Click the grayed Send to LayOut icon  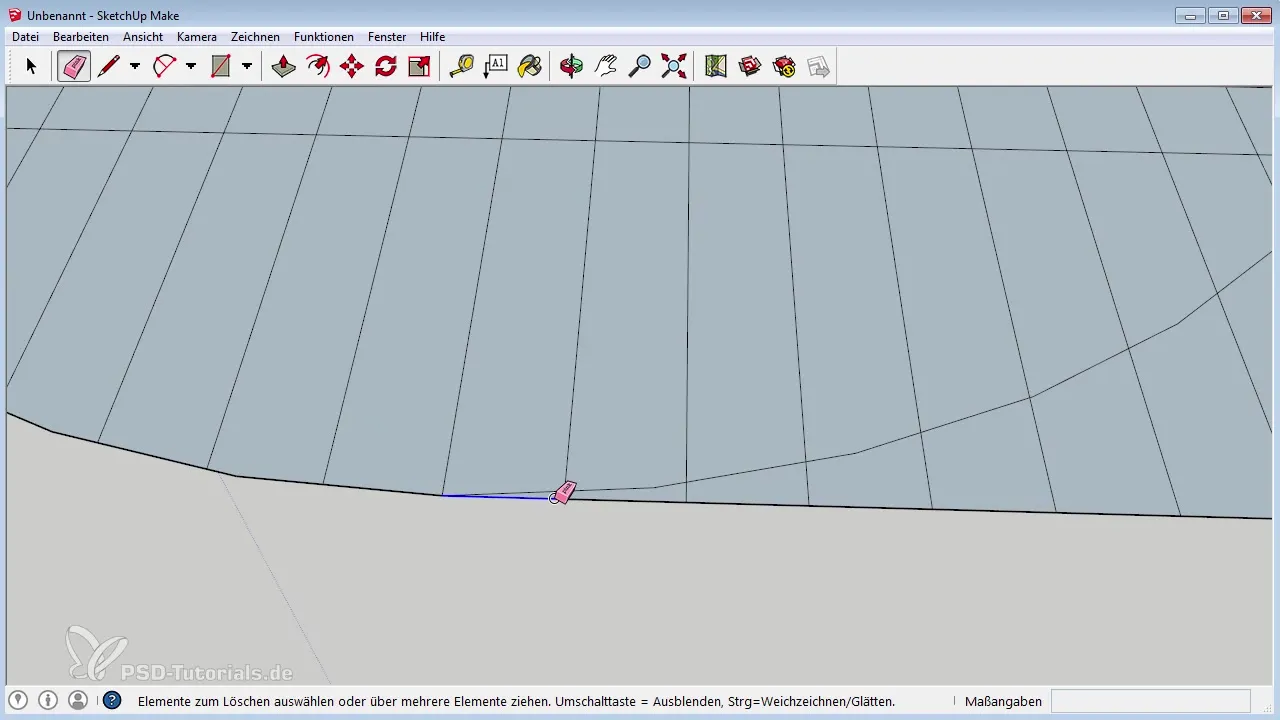point(818,66)
